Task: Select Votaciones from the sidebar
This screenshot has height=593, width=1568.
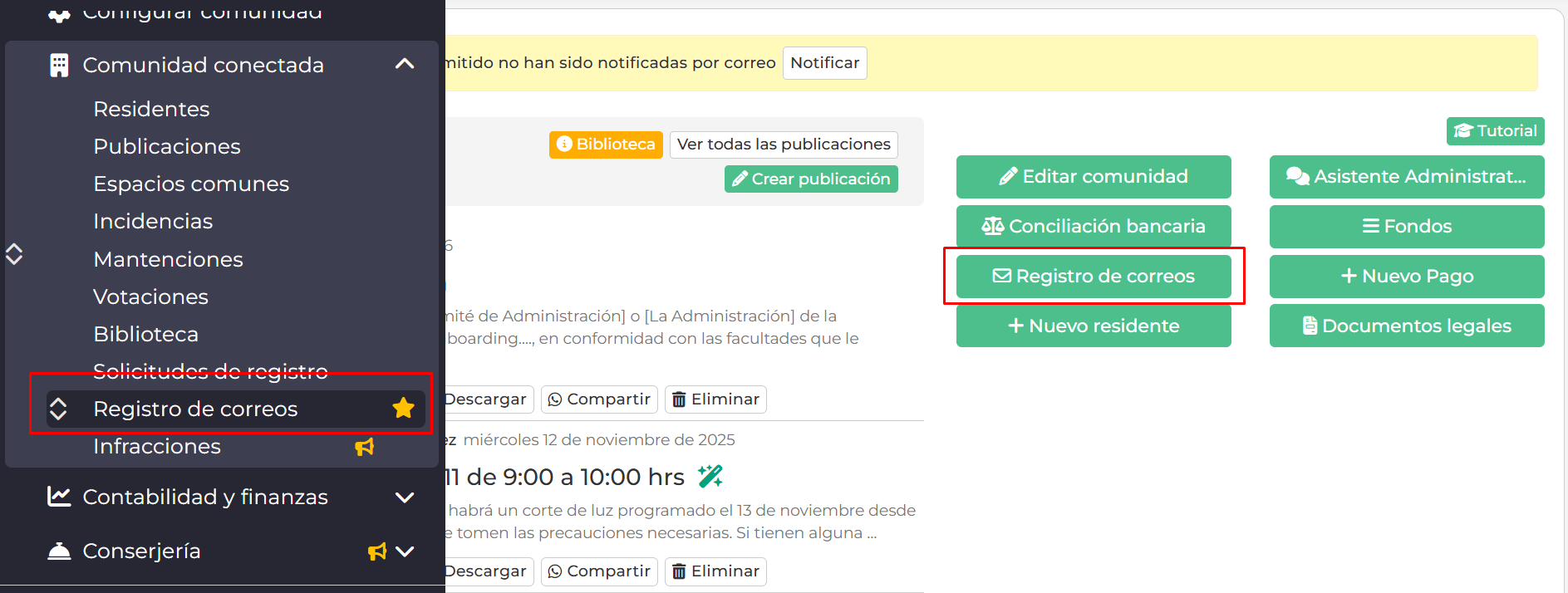Action: [150, 296]
